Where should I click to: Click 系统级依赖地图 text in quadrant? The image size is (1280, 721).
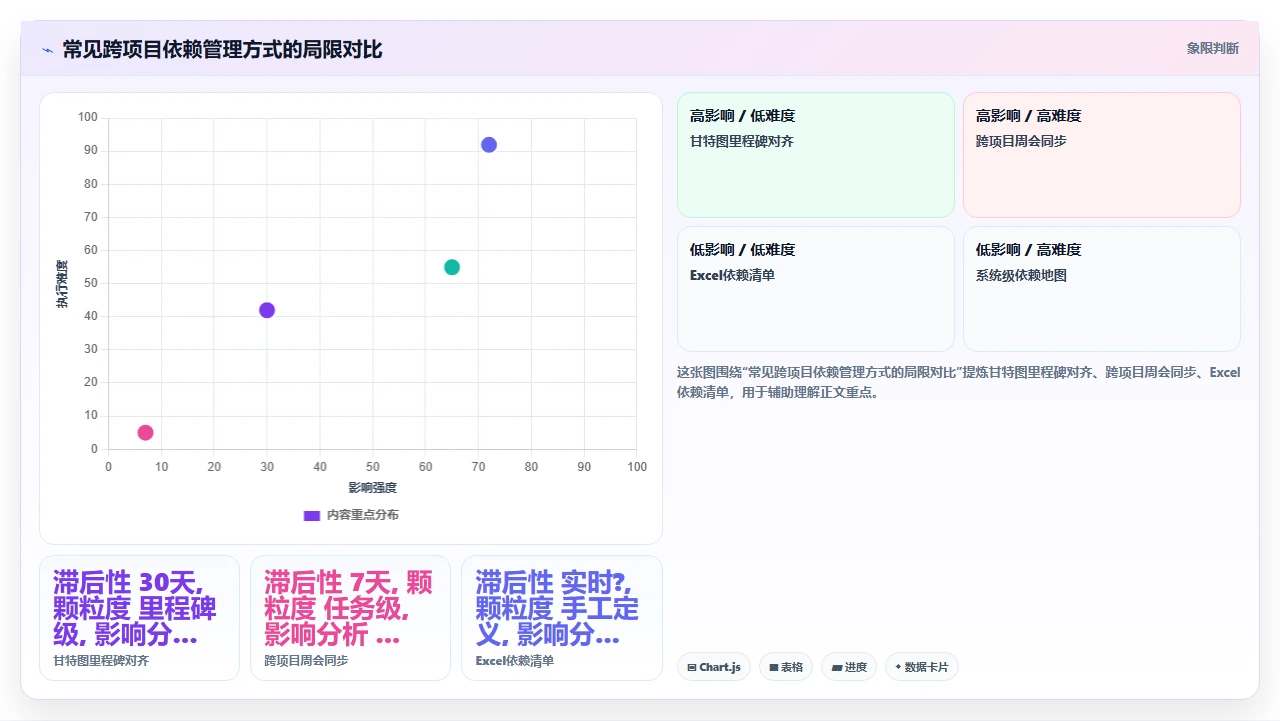(1021, 275)
